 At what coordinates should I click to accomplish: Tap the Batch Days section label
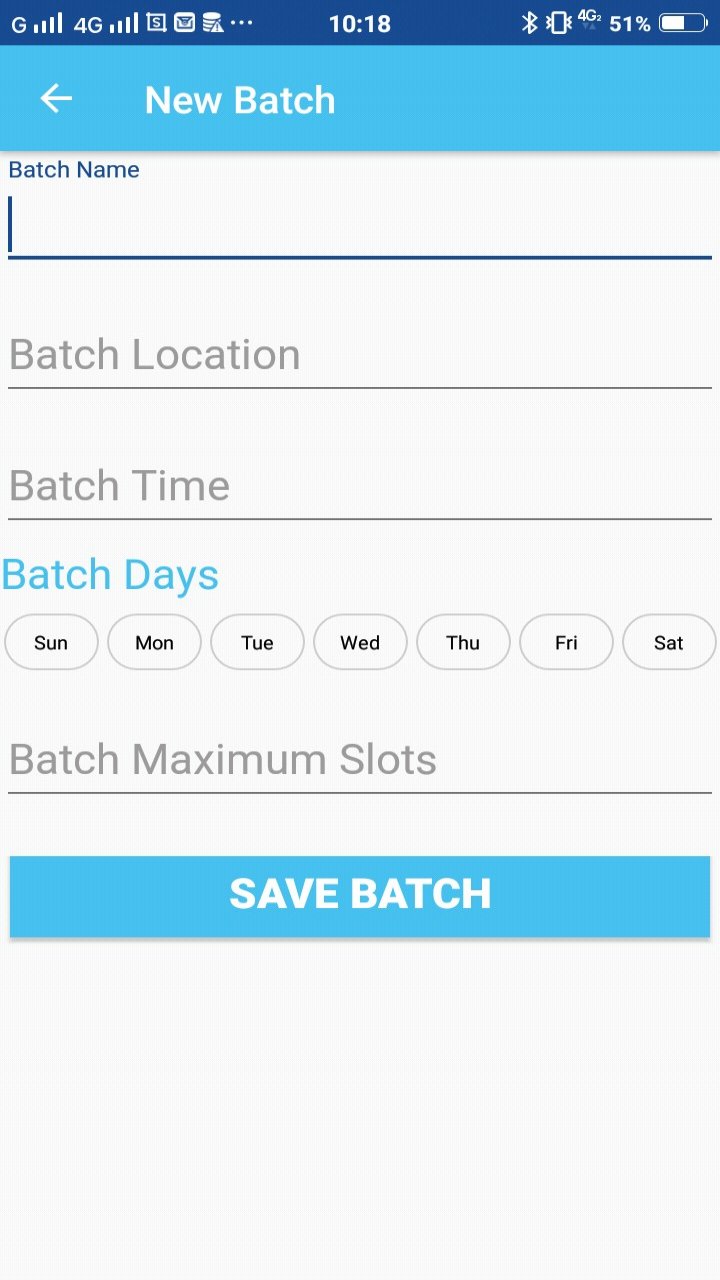tap(110, 575)
